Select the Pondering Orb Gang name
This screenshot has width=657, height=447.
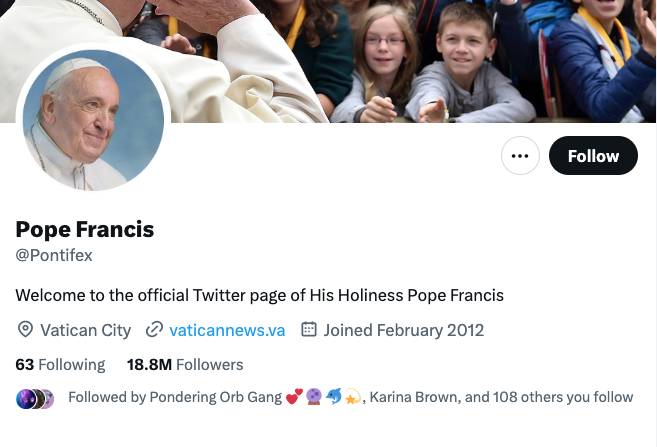215,397
